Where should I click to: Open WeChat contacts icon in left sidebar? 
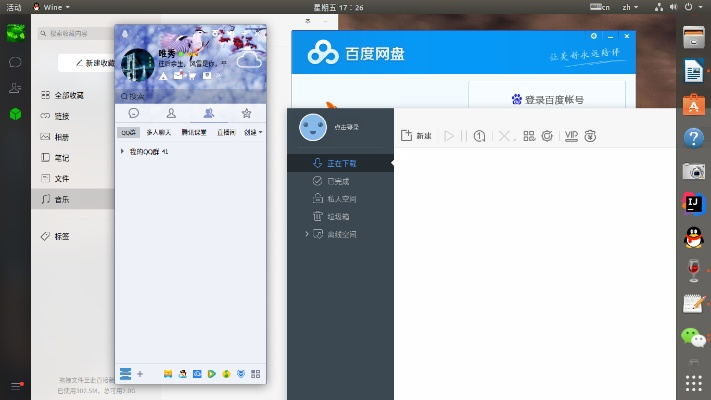15,88
